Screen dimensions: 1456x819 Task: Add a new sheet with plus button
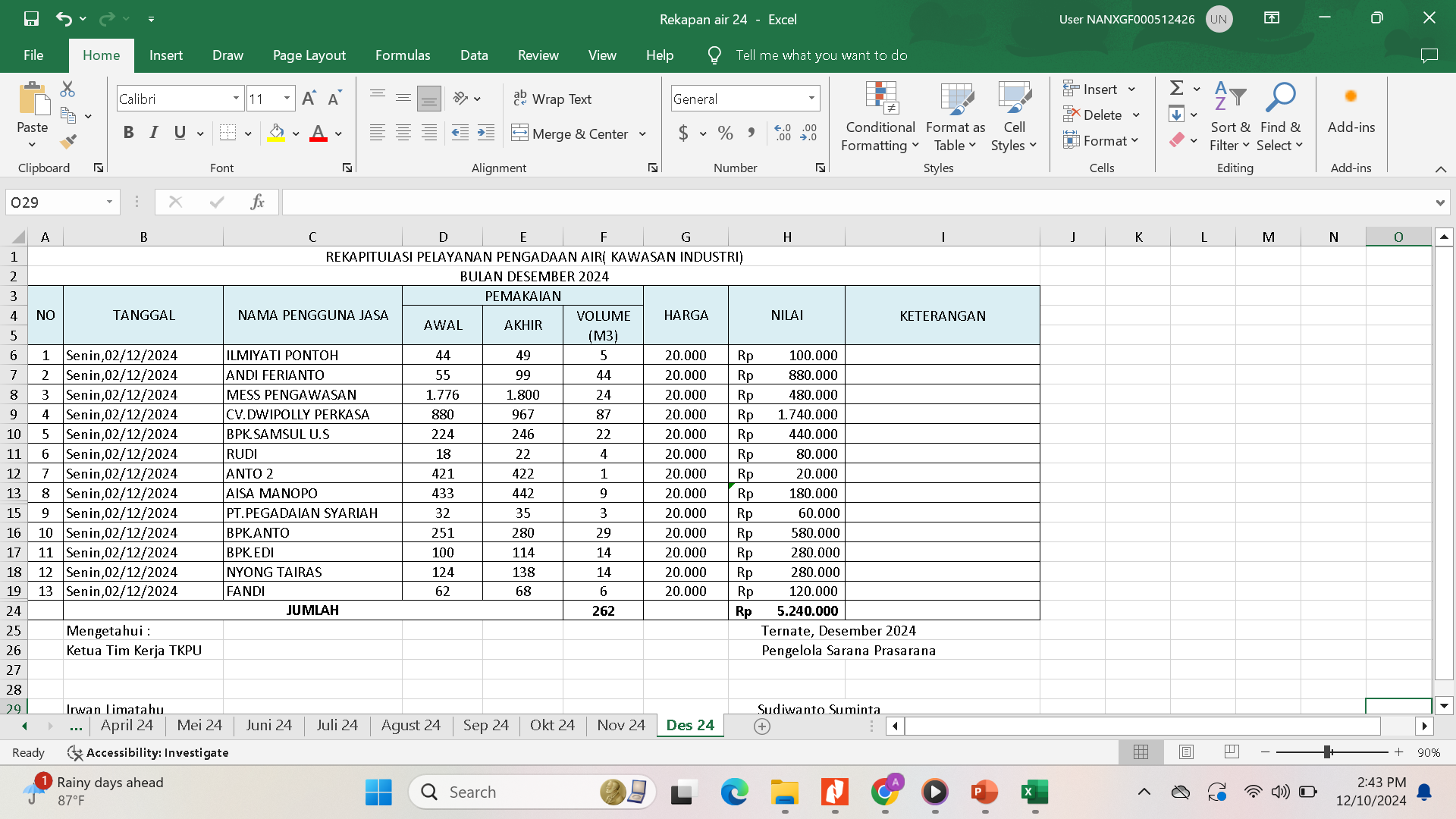[762, 726]
